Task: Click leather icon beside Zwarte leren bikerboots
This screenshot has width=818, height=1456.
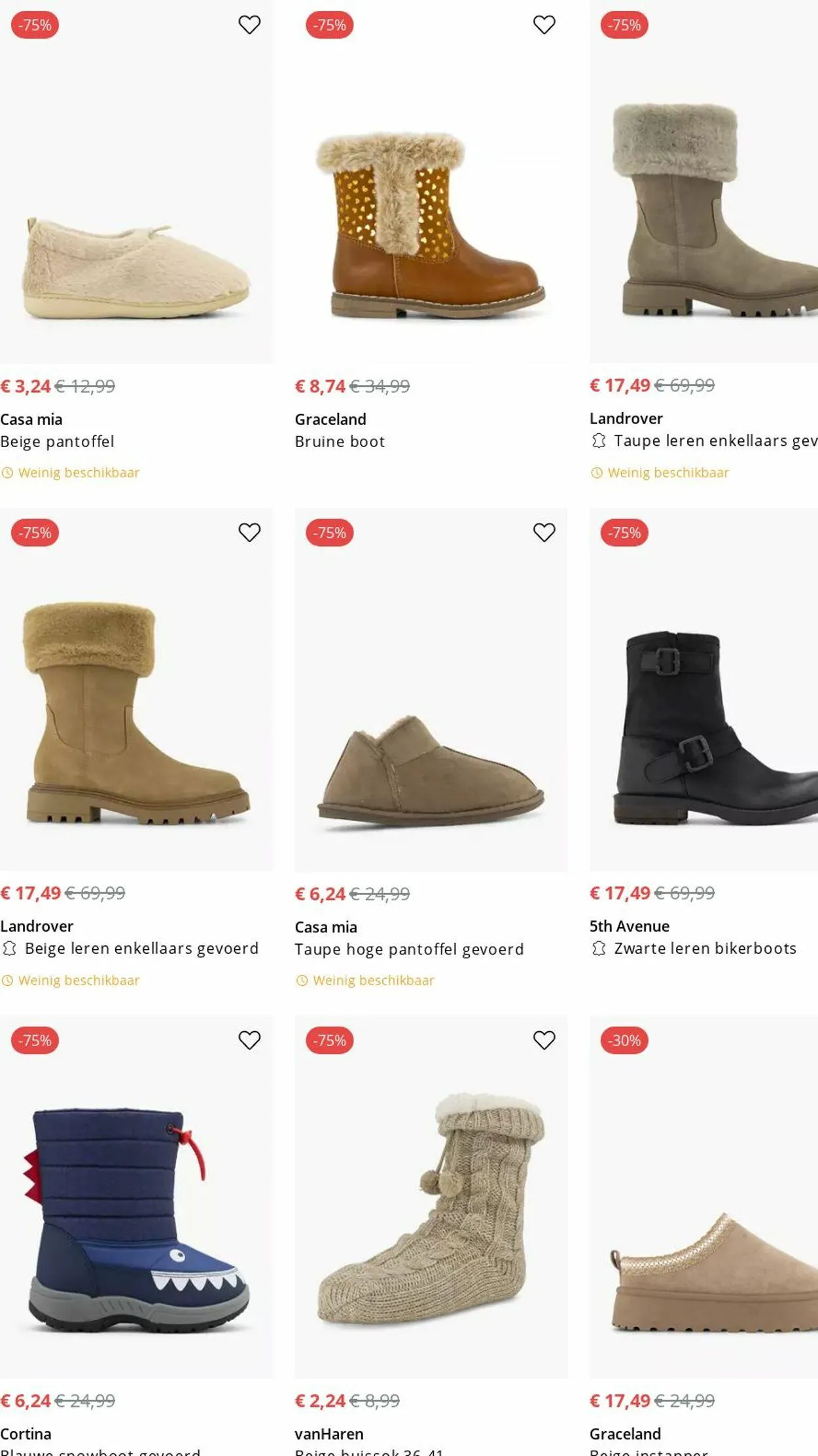Action: click(598, 948)
